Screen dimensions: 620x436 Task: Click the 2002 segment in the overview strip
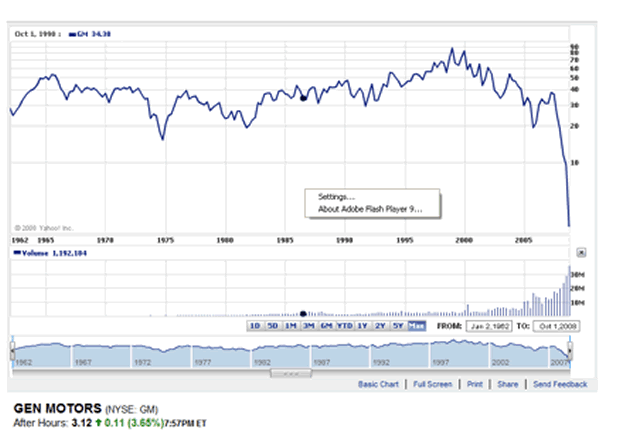click(x=519, y=356)
